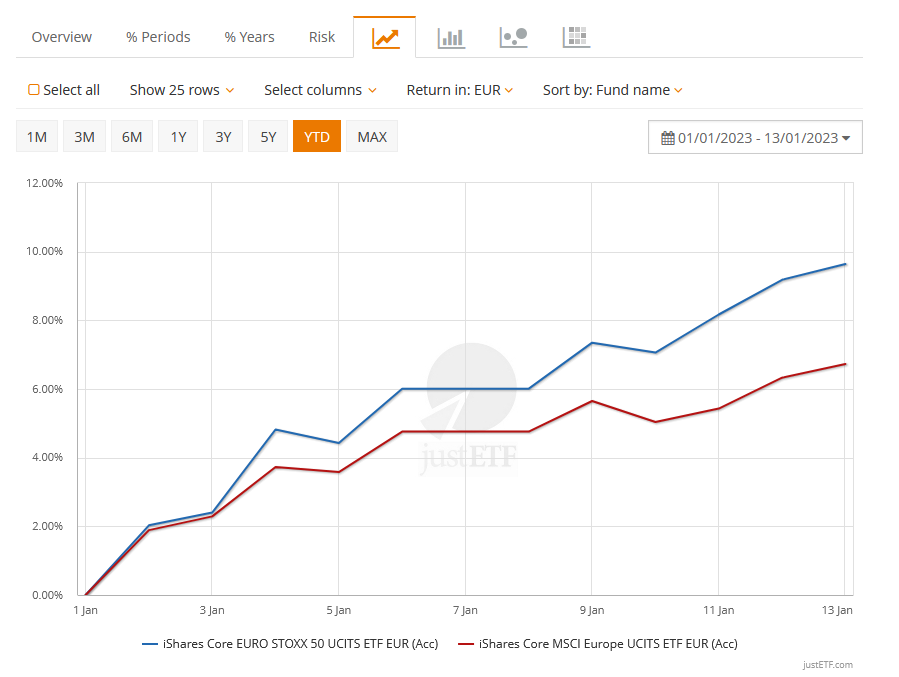Go to the % Periods tab

[x=158, y=37]
